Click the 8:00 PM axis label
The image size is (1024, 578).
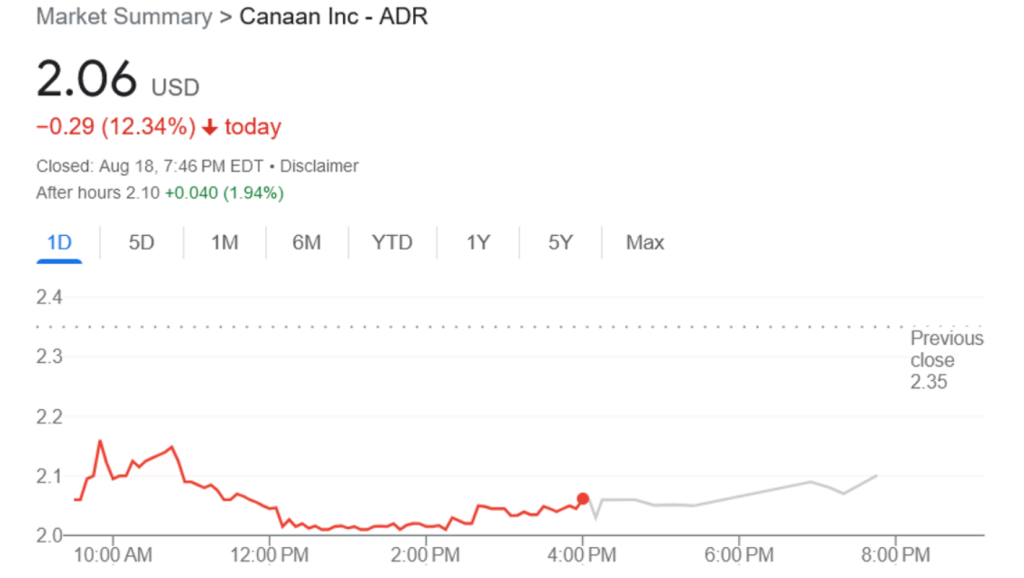coord(895,554)
